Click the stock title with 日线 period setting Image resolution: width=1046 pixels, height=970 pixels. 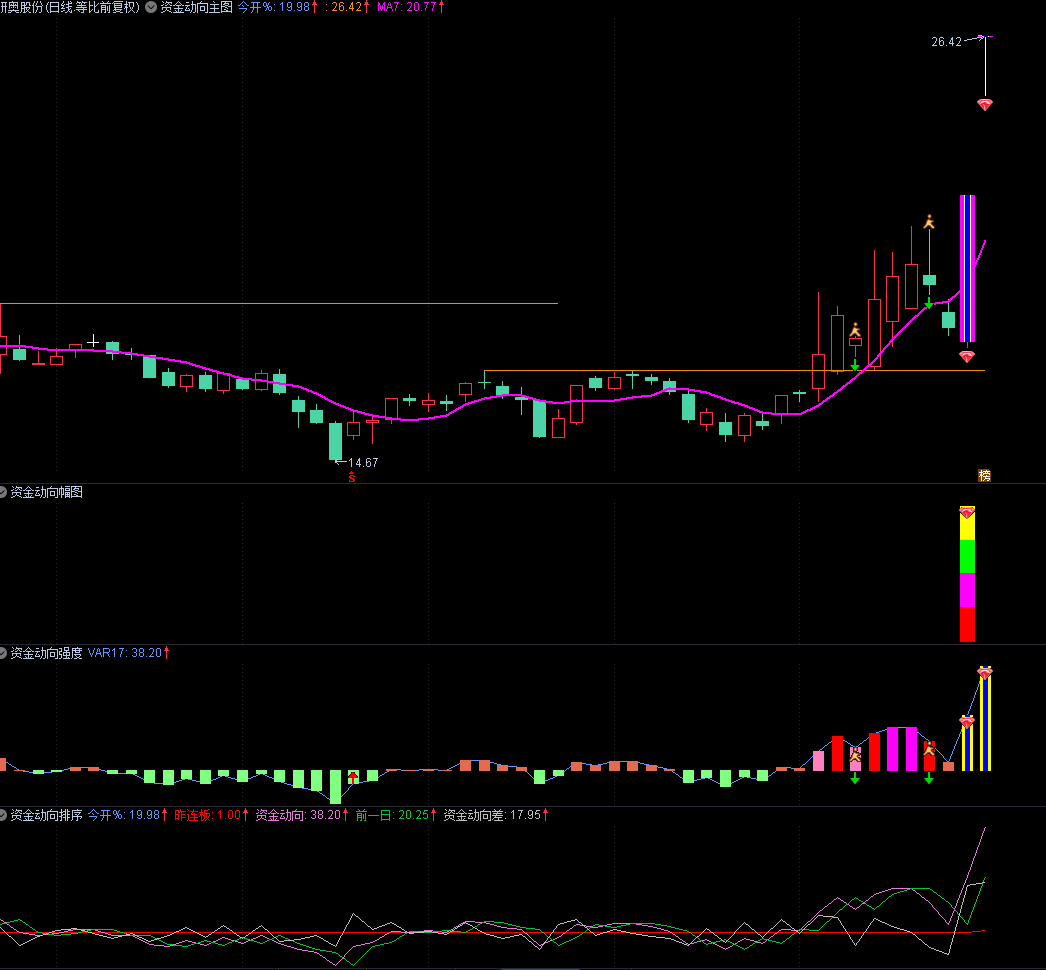click(70, 7)
